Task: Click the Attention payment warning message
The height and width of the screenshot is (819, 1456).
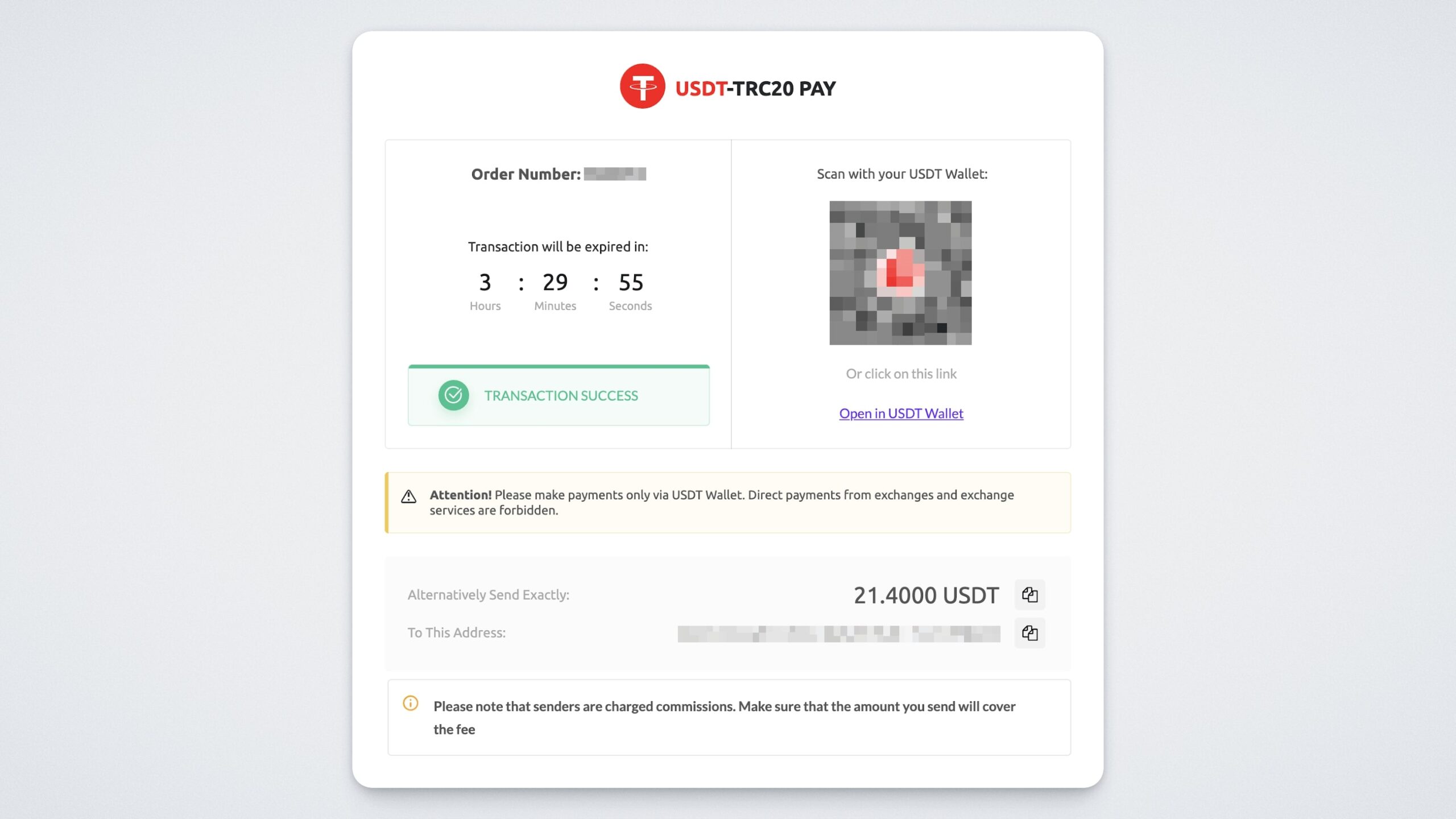Action: coord(722,503)
